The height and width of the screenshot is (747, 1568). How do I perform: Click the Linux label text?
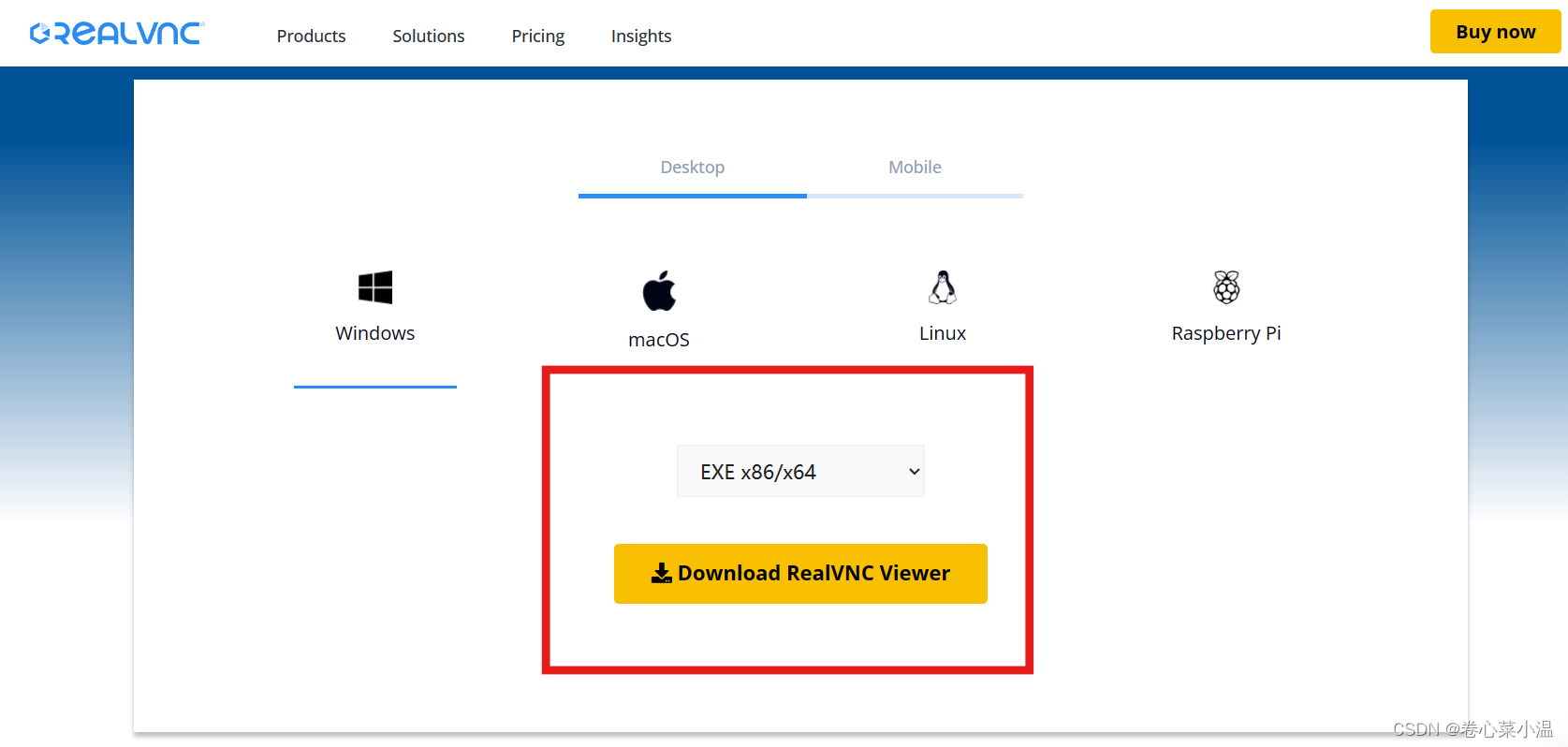point(943,333)
